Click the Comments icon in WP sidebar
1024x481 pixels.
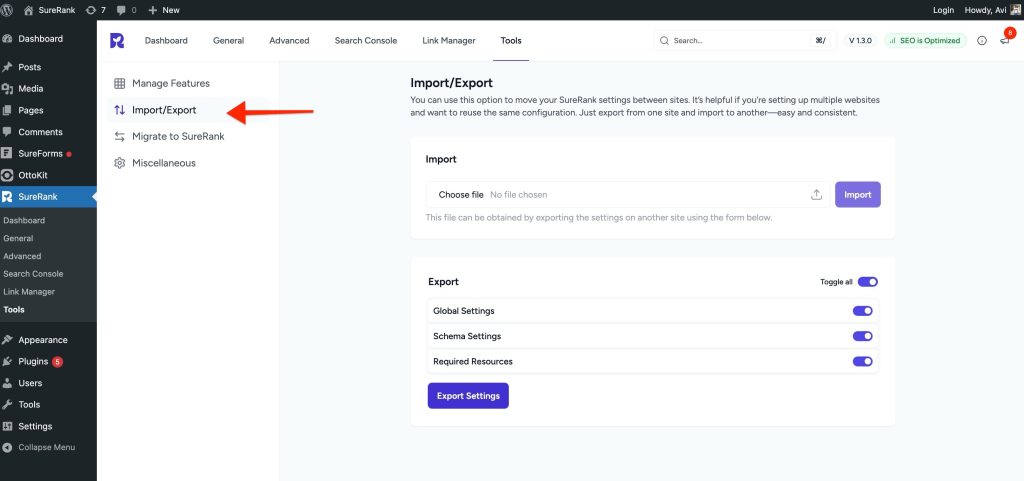7,132
